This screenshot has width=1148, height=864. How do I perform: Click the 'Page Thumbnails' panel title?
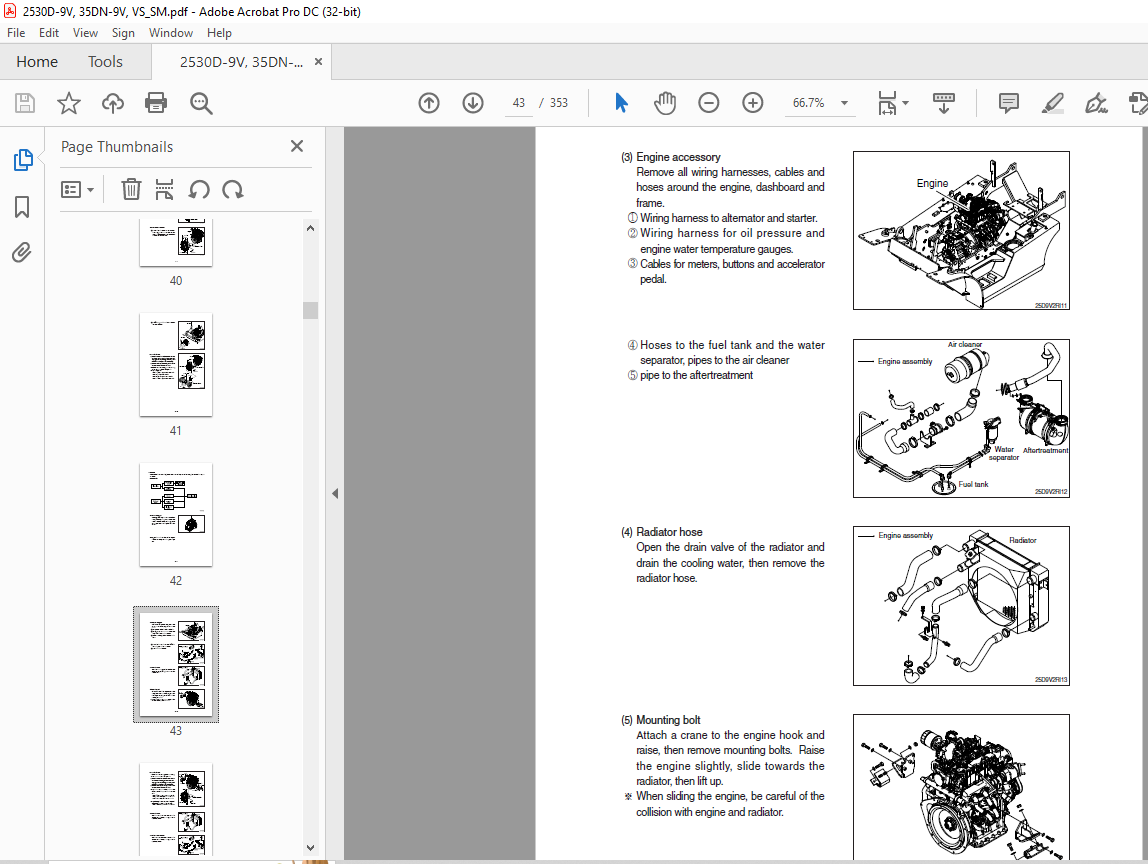[117, 147]
